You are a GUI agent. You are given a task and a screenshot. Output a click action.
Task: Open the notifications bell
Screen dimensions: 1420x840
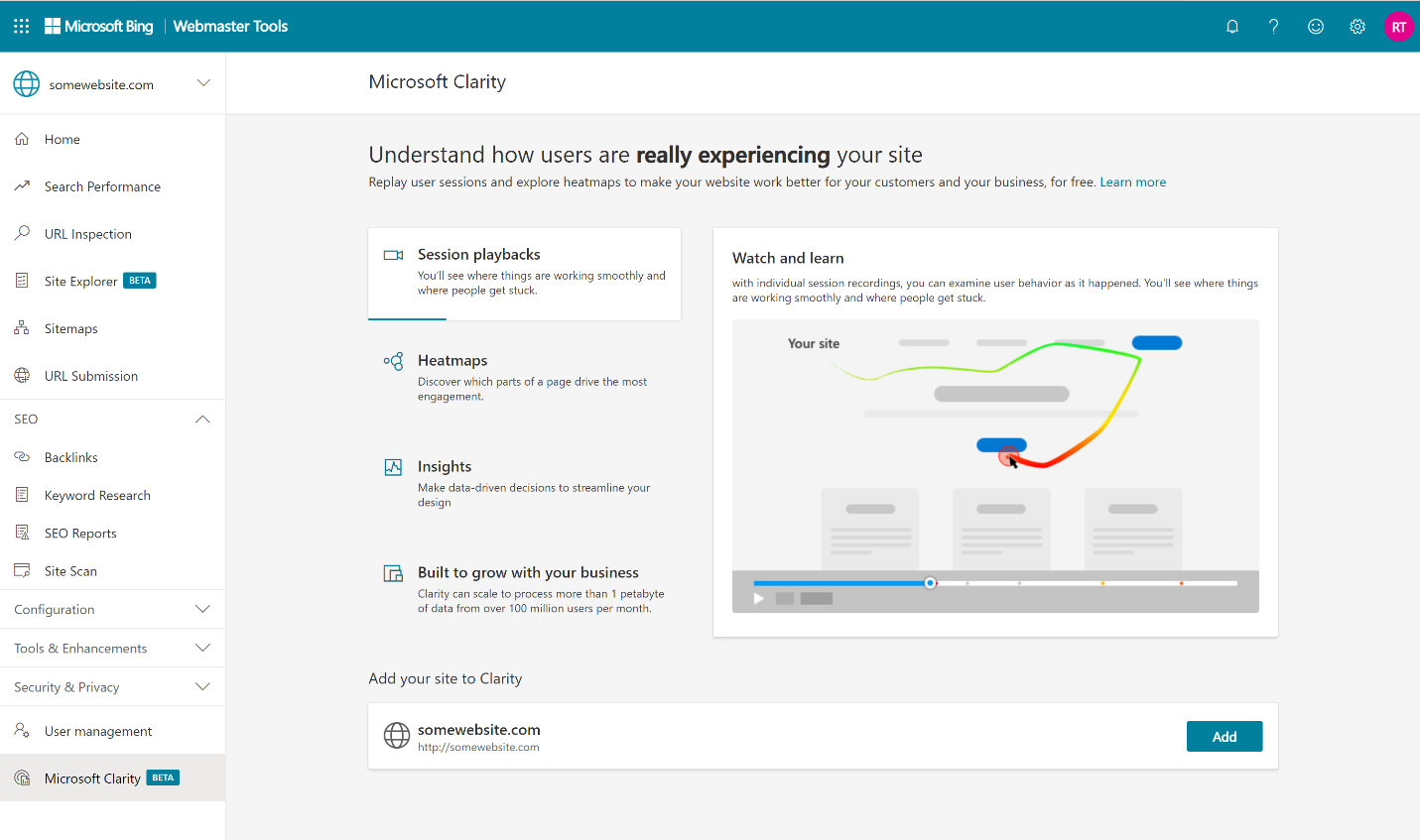click(1232, 27)
